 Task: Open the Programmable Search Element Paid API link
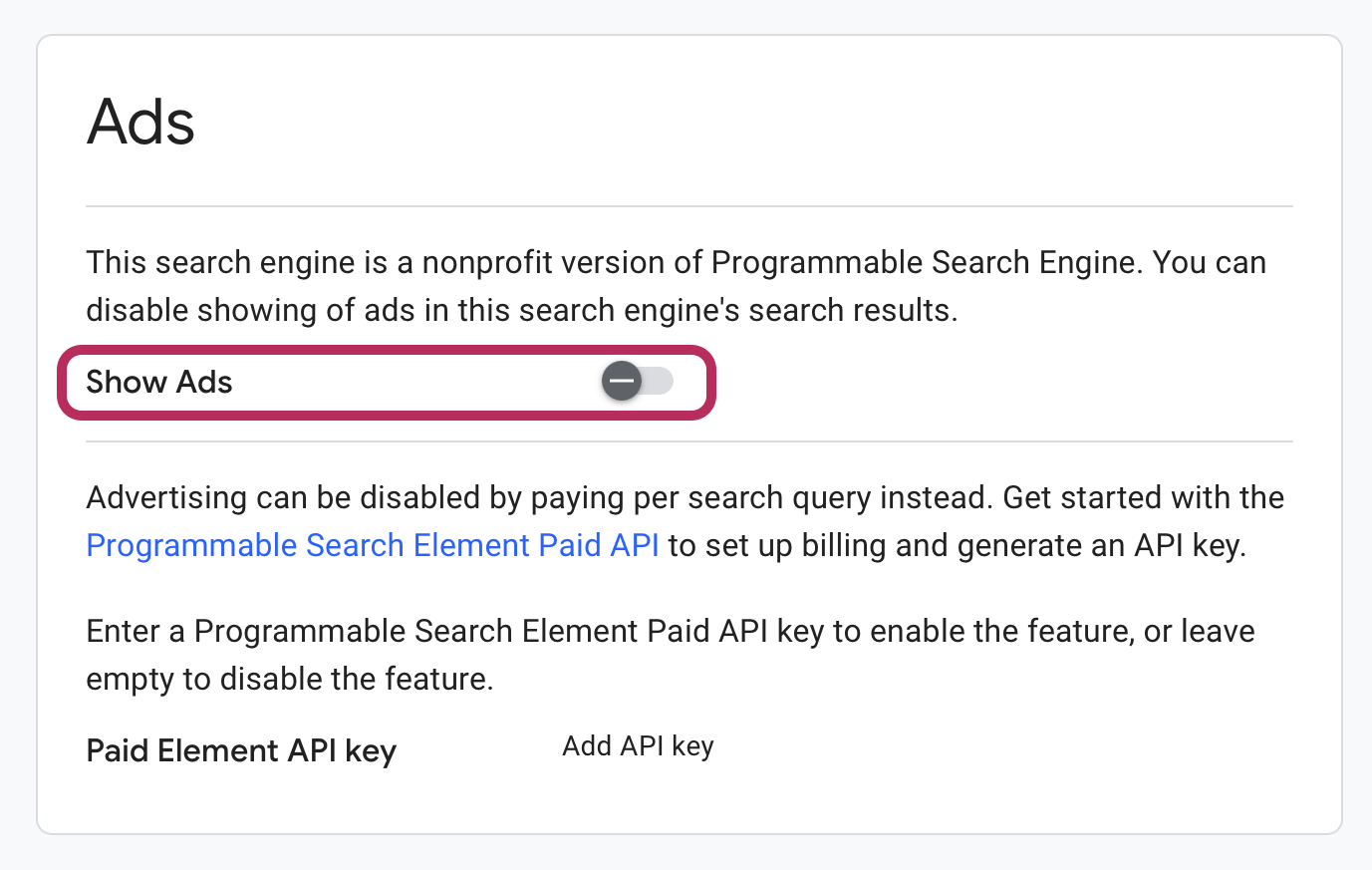371,545
